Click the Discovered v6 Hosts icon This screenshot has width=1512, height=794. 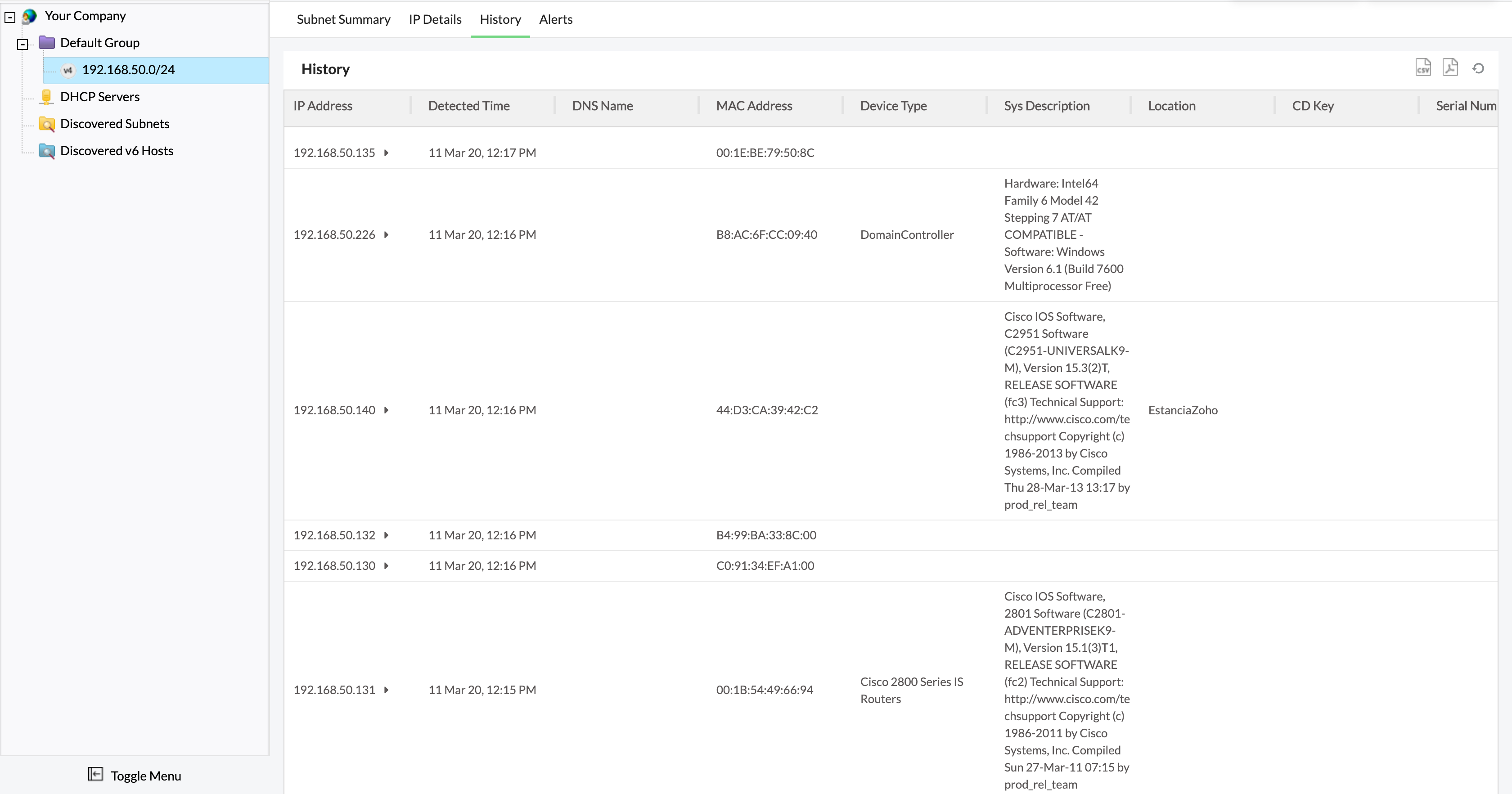[x=46, y=151]
